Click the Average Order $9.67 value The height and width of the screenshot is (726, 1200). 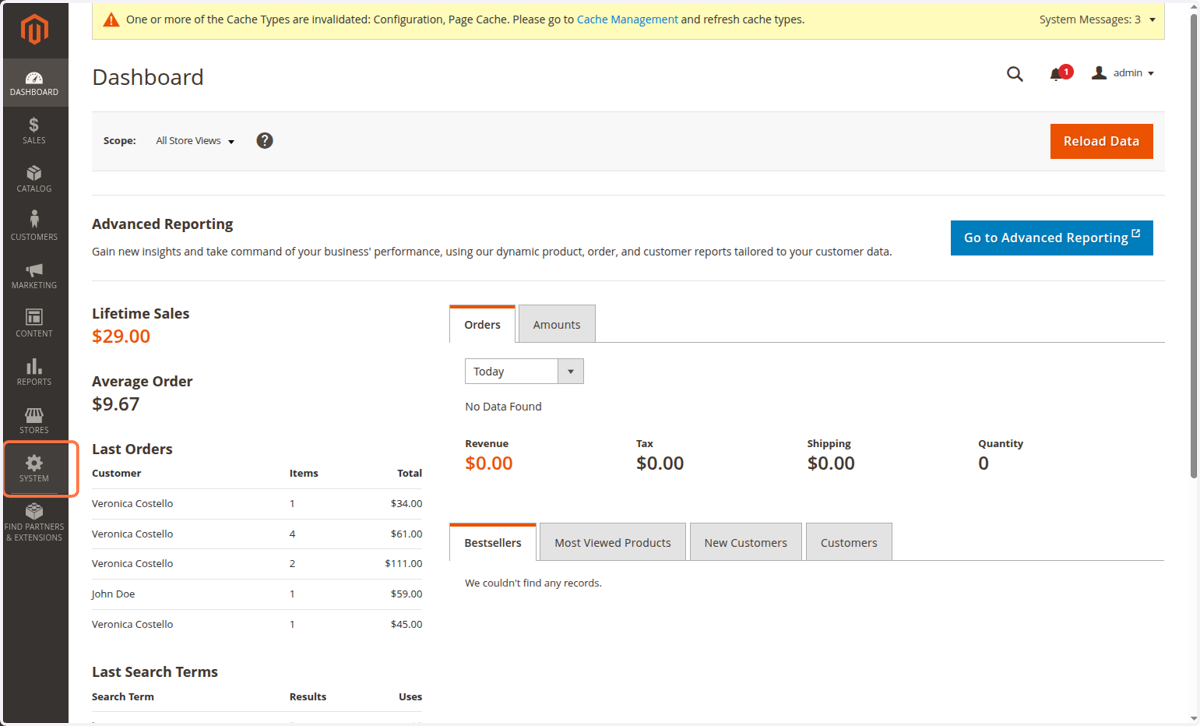click(116, 404)
